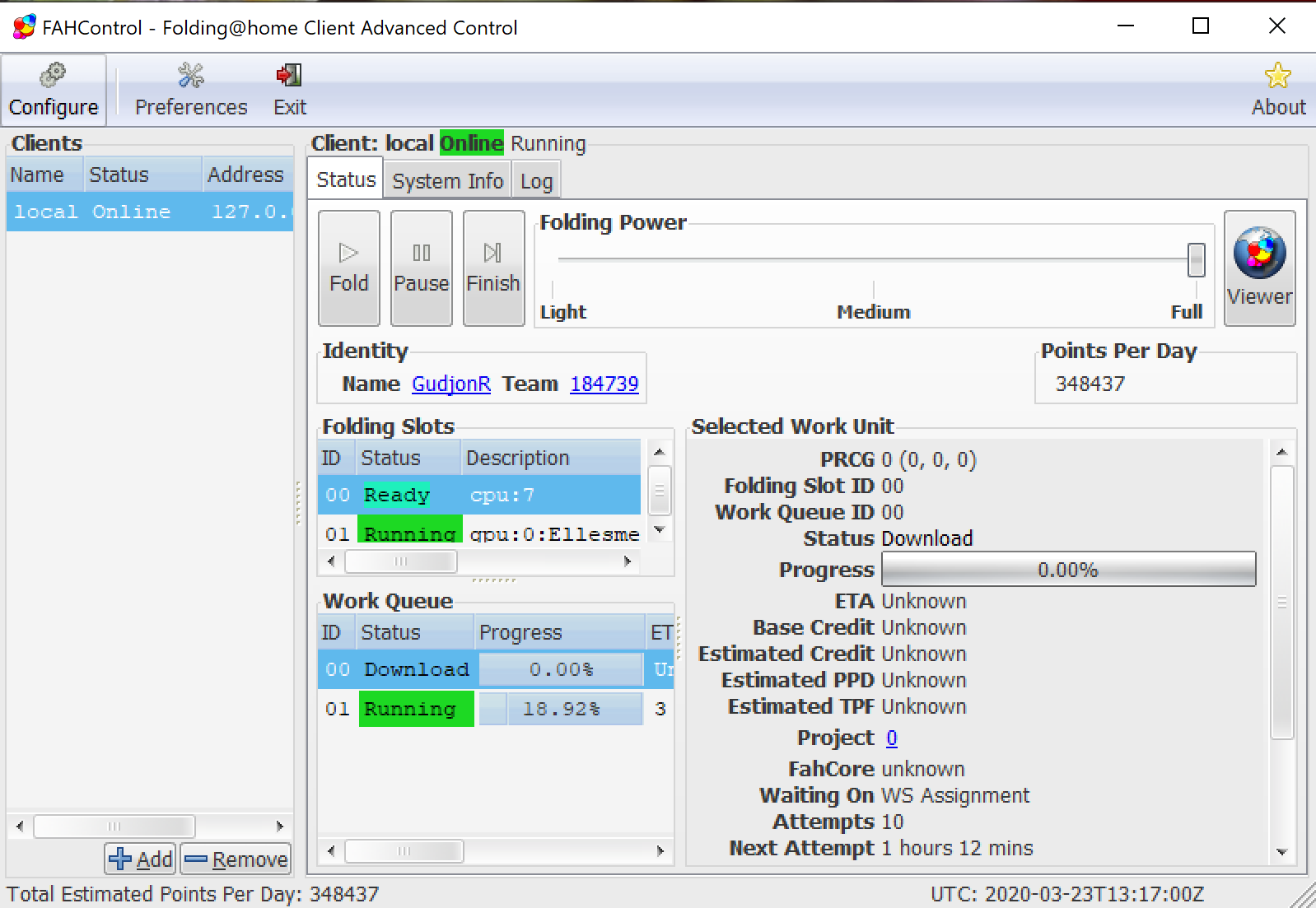Click the Add client button
Viewport: 1316px width, 908px height.
click(141, 859)
